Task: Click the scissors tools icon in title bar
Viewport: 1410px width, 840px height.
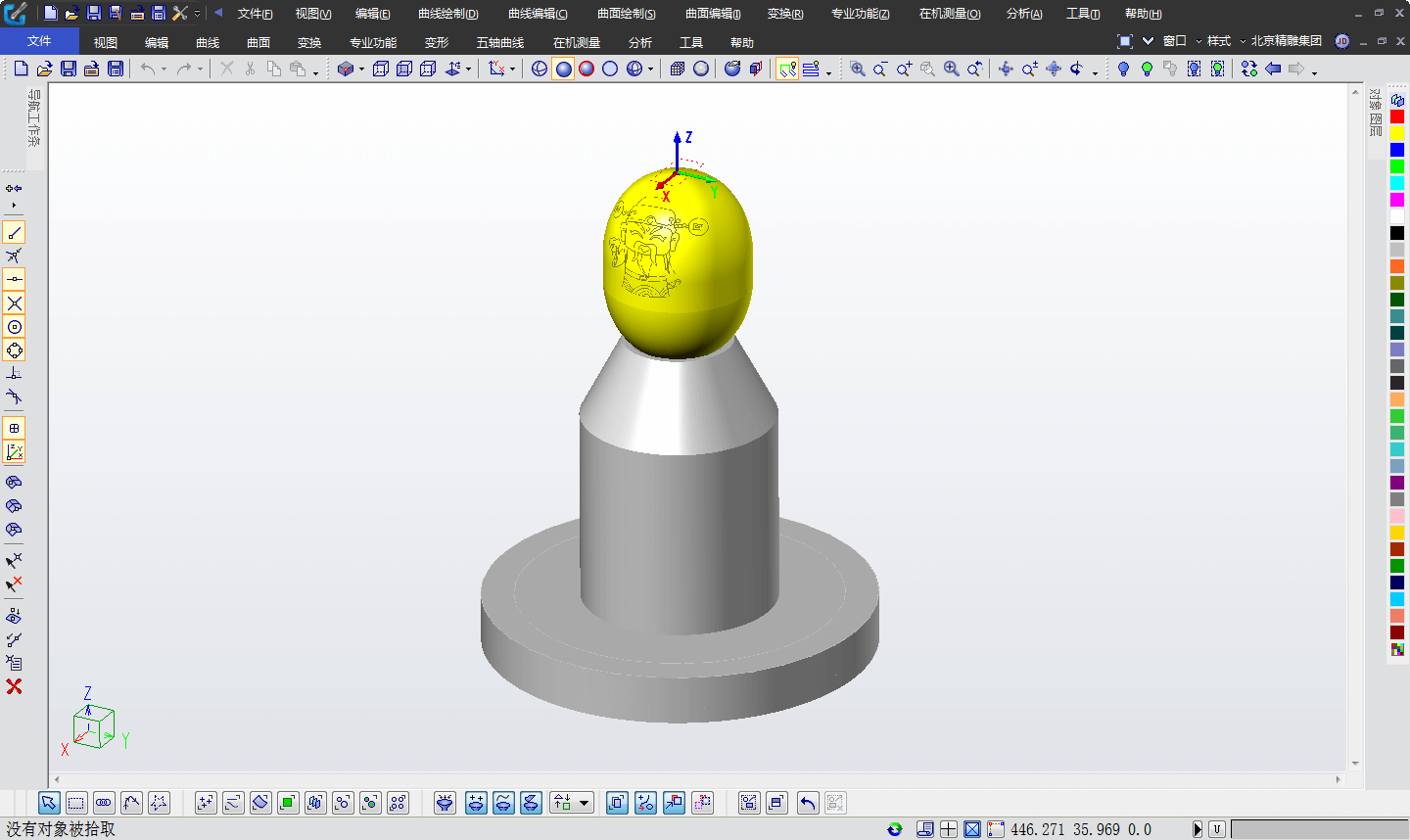Action: (x=179, y=13)
